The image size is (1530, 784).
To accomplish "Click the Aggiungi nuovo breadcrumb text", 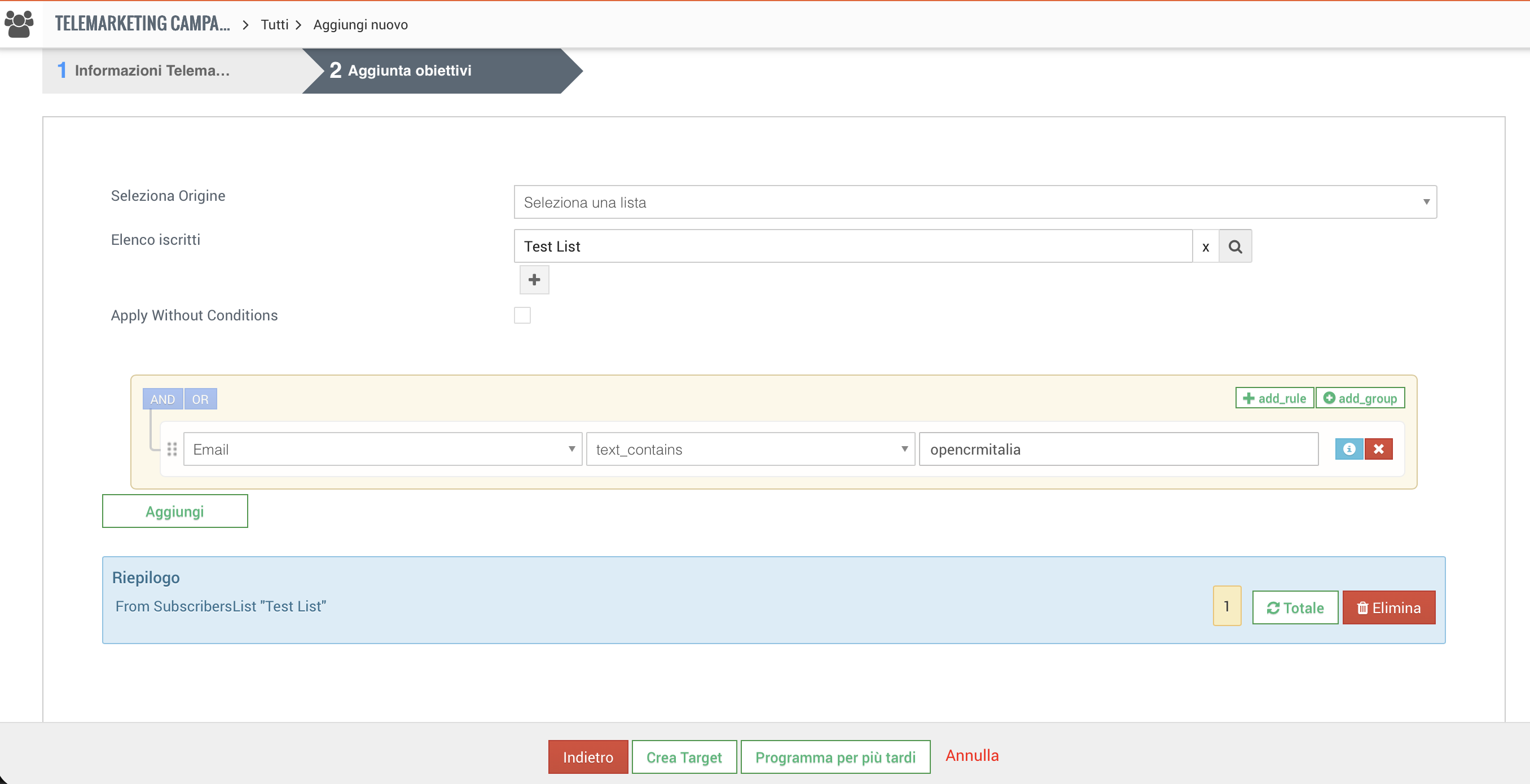I will pos(360,25).
